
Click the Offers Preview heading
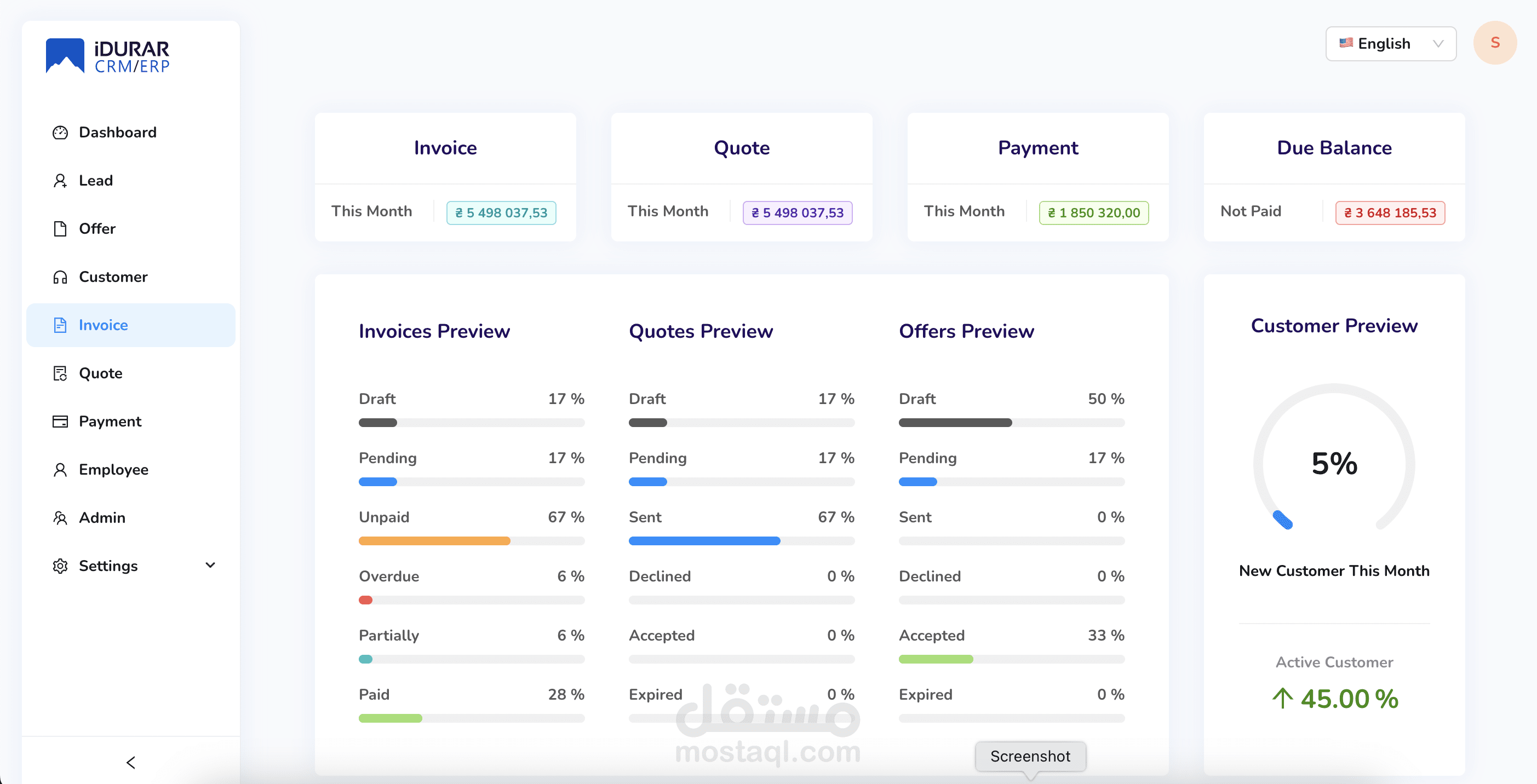coord(966,331)
